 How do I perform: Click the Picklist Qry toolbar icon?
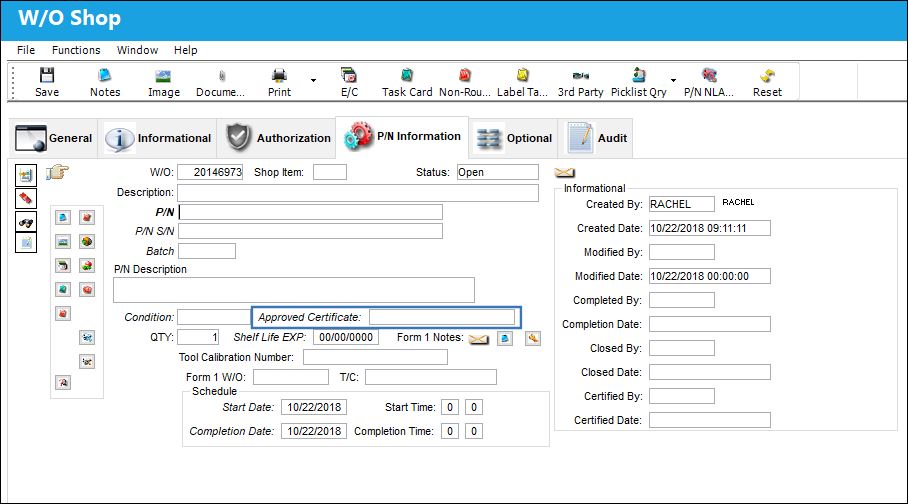639,75
